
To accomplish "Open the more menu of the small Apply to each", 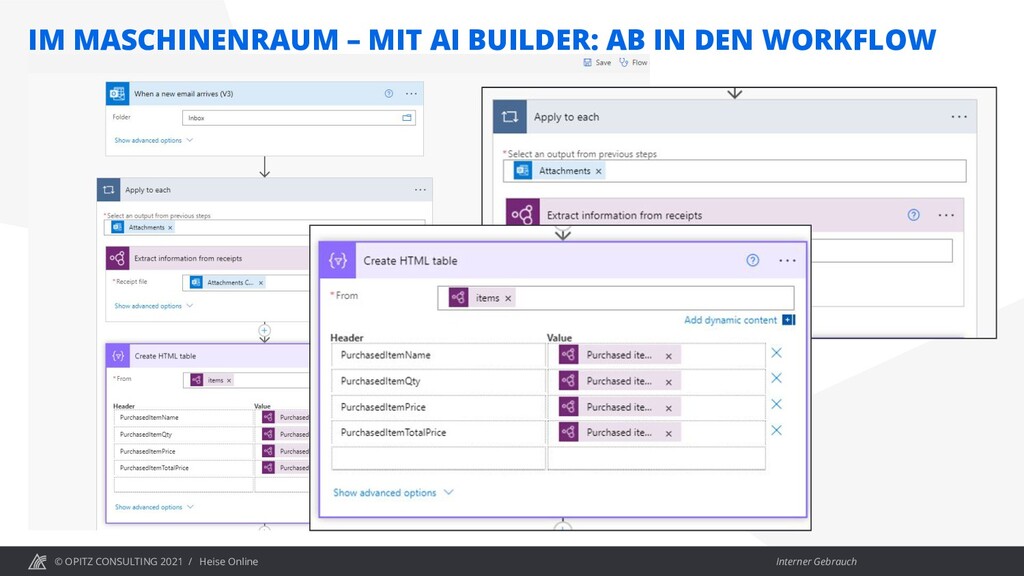I will (x=420, y=190).
